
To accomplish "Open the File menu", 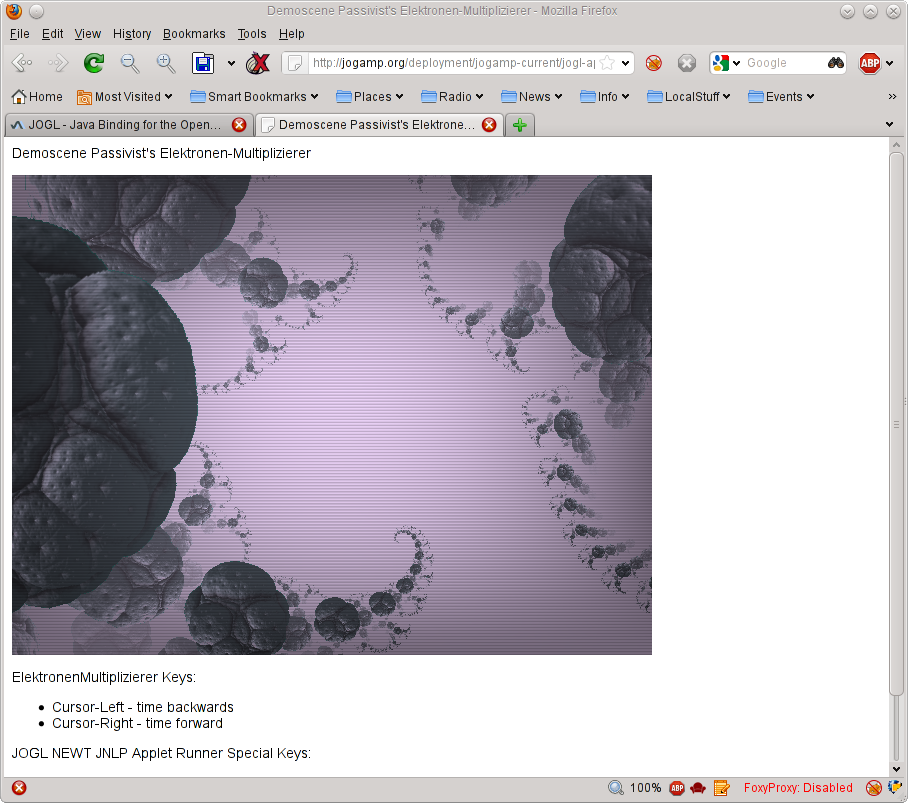I will click(x=20, y=34).
